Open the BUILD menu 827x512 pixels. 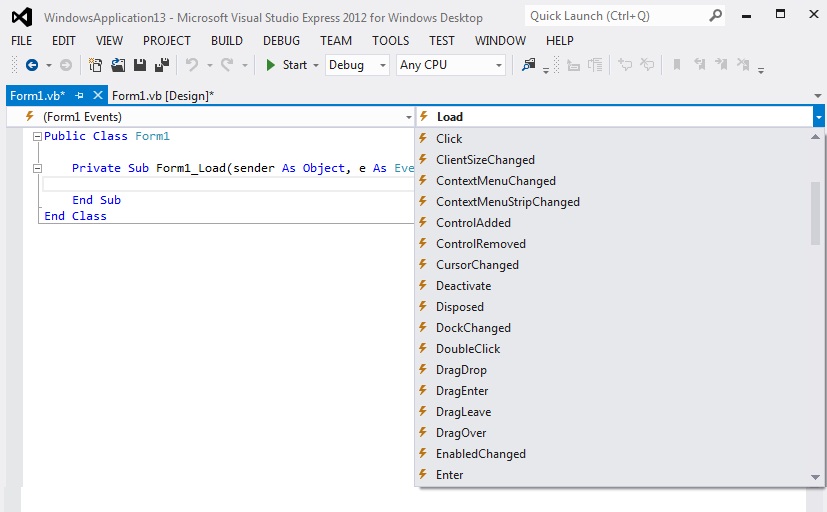click(x=227, y=41)
